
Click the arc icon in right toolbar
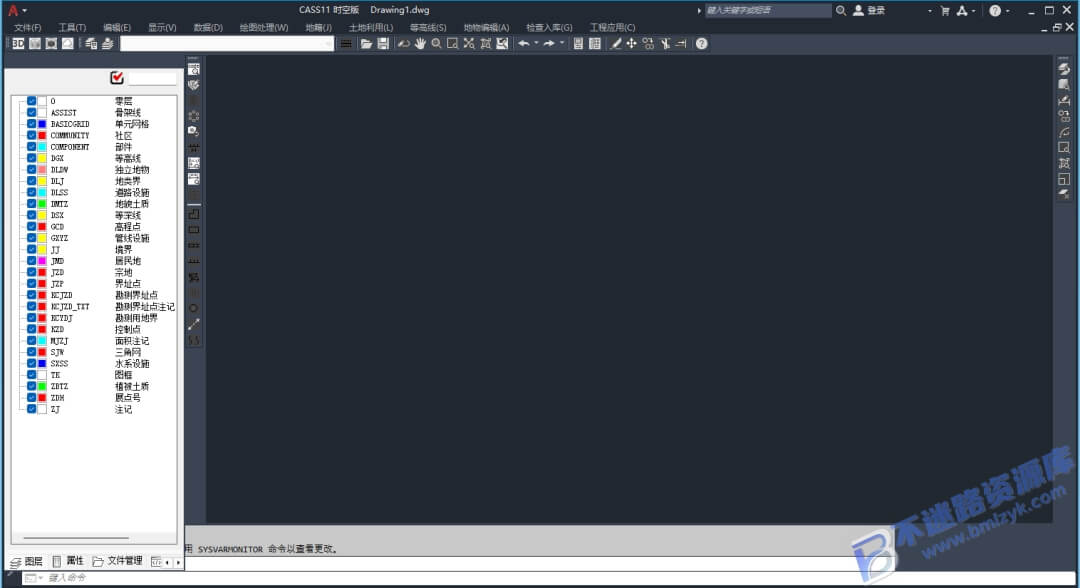(1064, 132)
